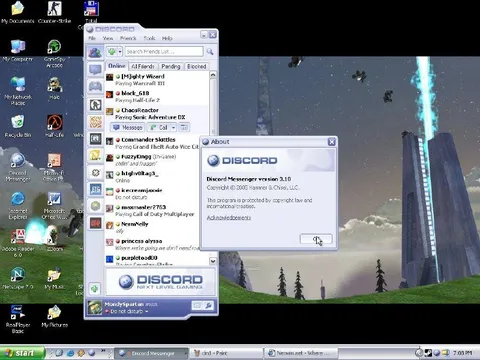Select the orange patterned server icon in the sidebar
The height and width of the screenshot is (360, 480).
[x=96, y=122]
